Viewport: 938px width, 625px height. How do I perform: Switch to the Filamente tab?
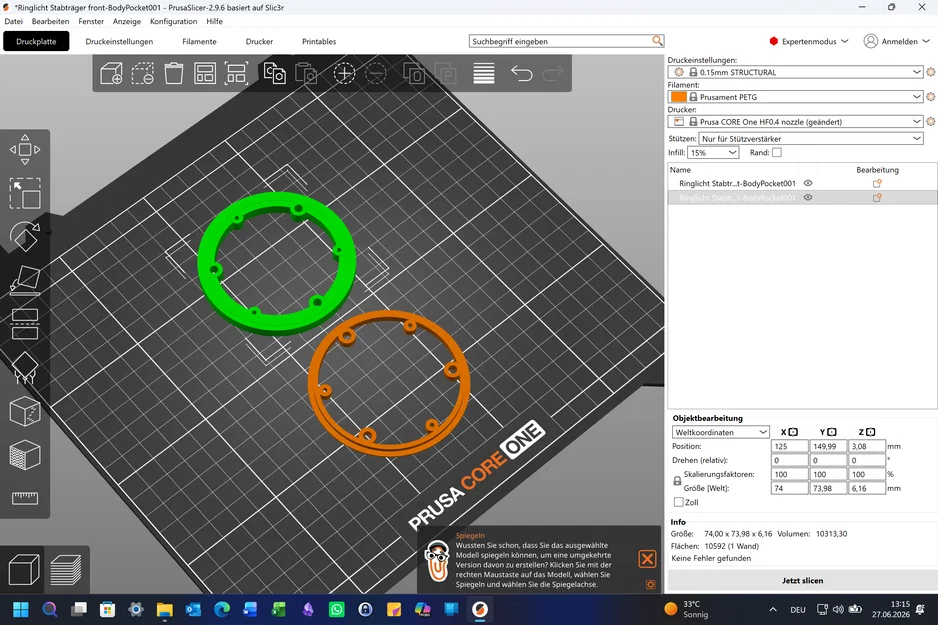[199, 41]
